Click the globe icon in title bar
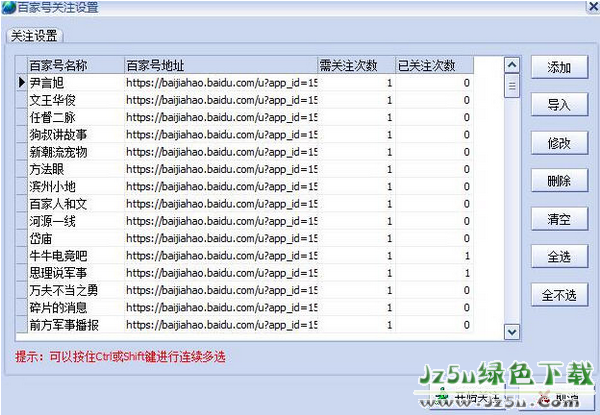600x415 pixels. (8, 8)
